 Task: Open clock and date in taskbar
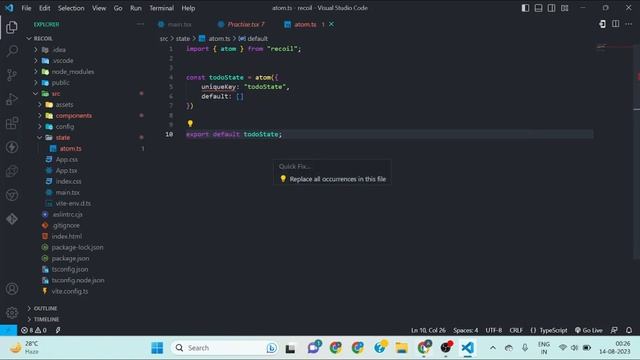pyautogui.click(x=614, y=348)
